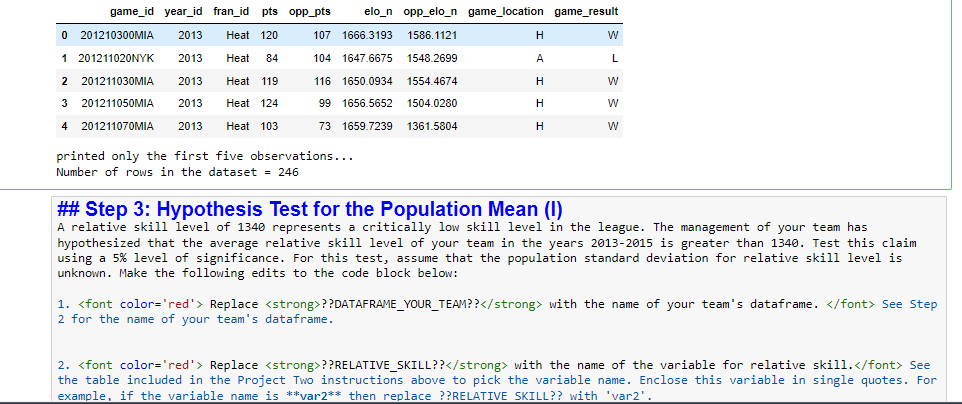
Task: Click the game_id column header
Action: pos(132,12)
